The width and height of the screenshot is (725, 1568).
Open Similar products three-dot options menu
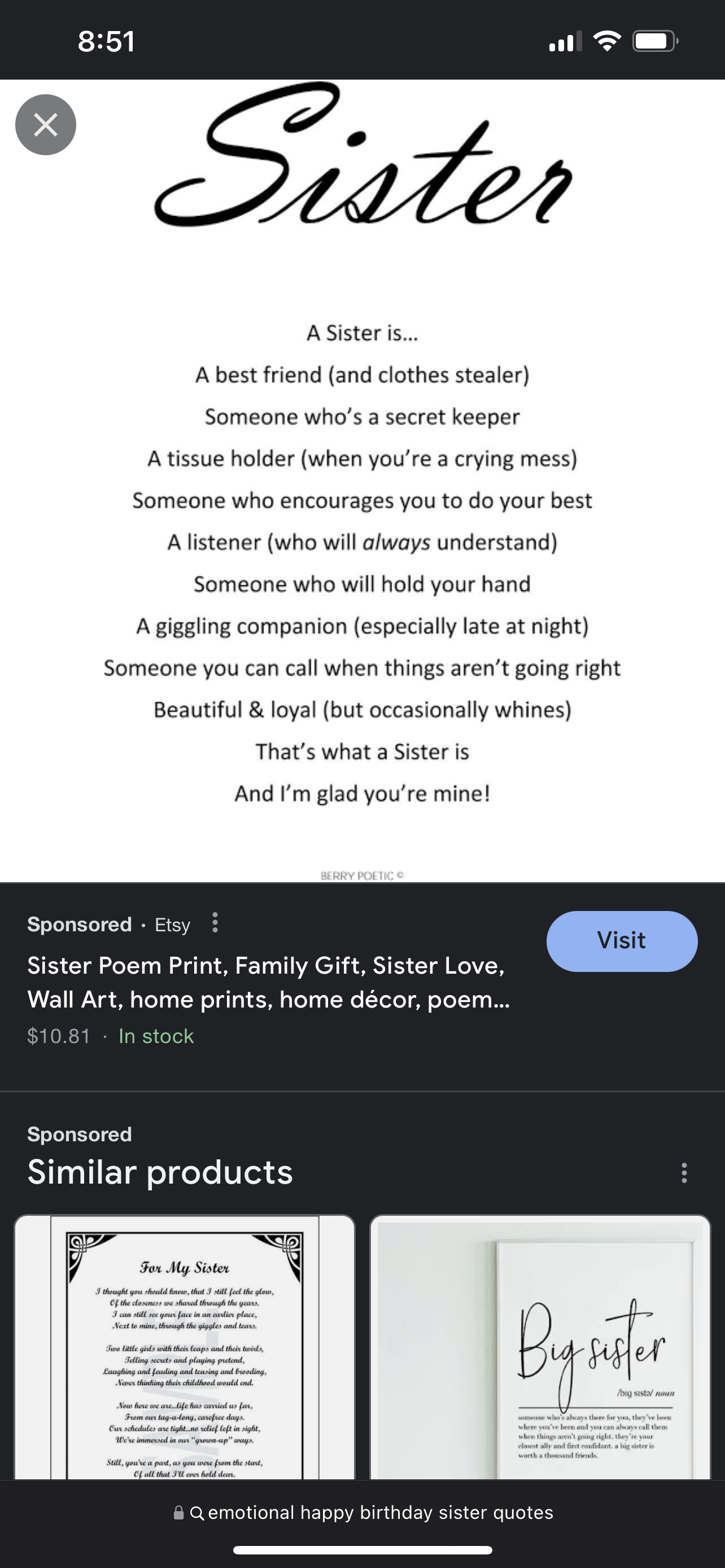(684, 1172)
